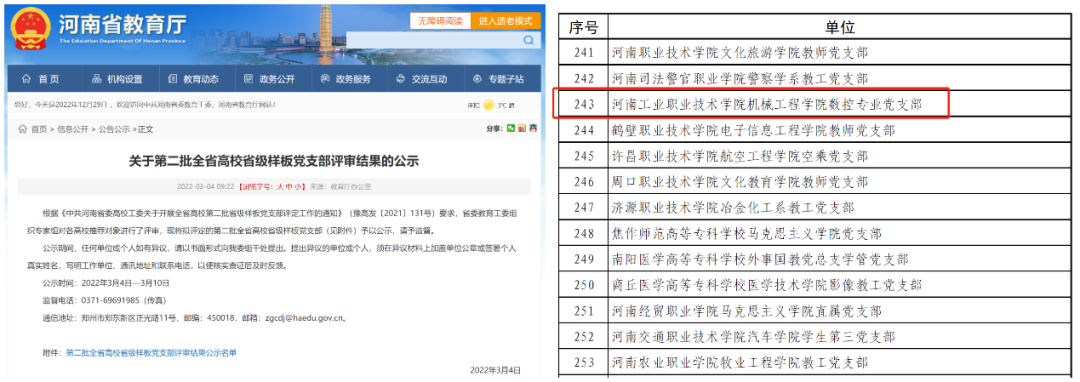Click the sun weather icon
This screenshot has width=1080, height=382.
tap(489, 105)
